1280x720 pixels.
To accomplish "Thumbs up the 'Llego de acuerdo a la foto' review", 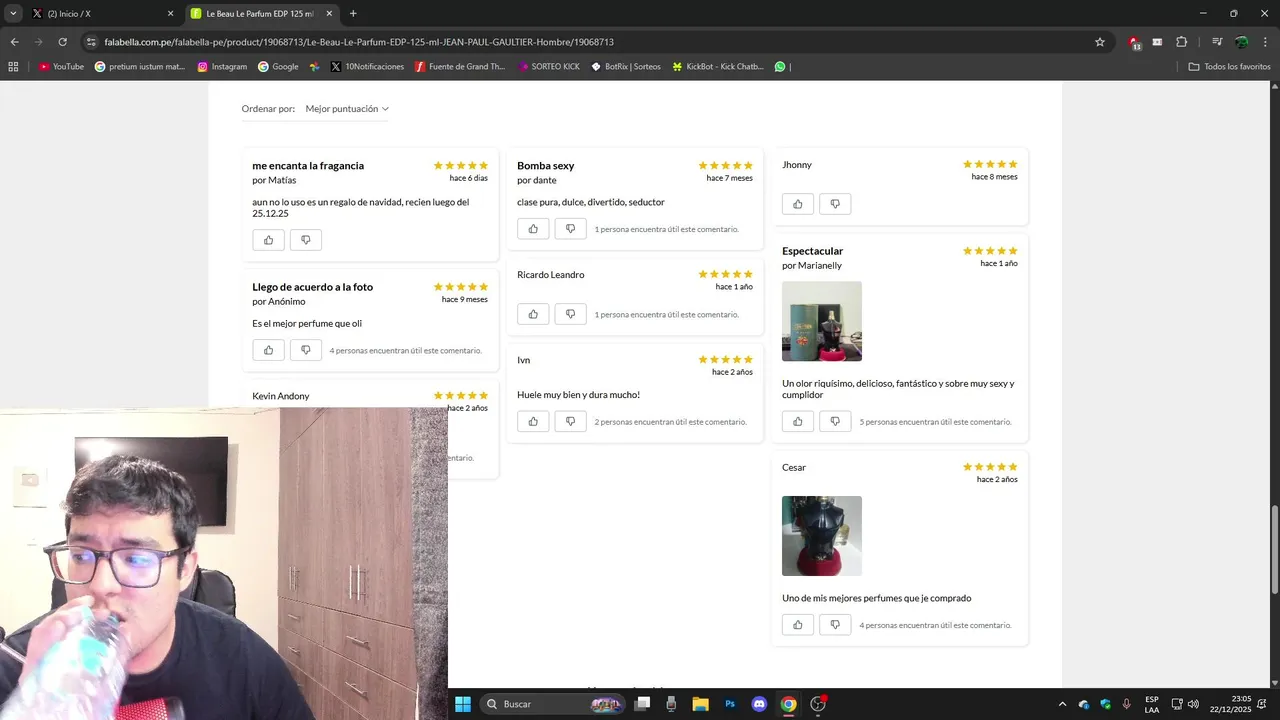I will tap(268, 350).
